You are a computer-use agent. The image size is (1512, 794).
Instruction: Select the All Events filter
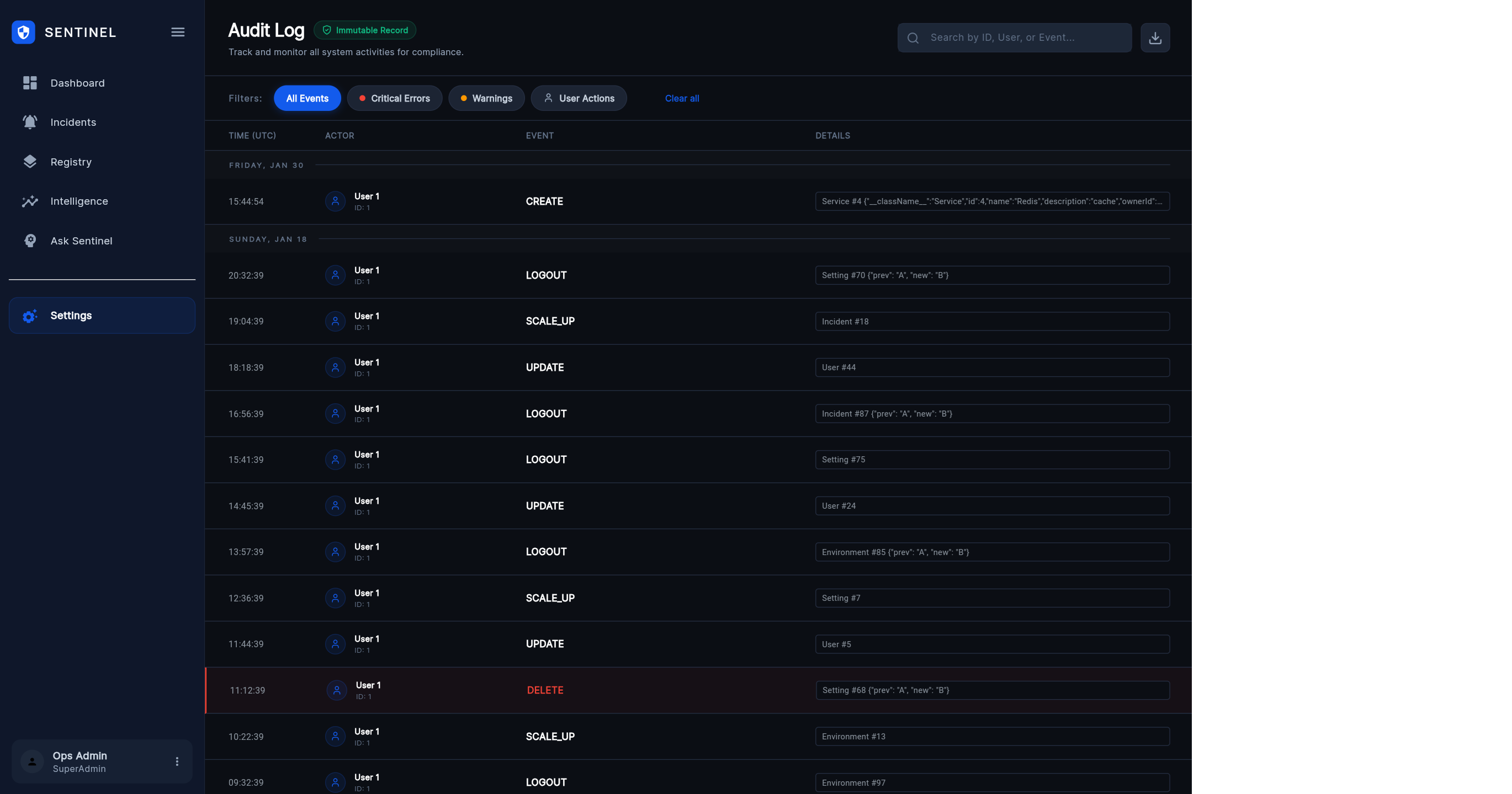click(x=307, y=98)
